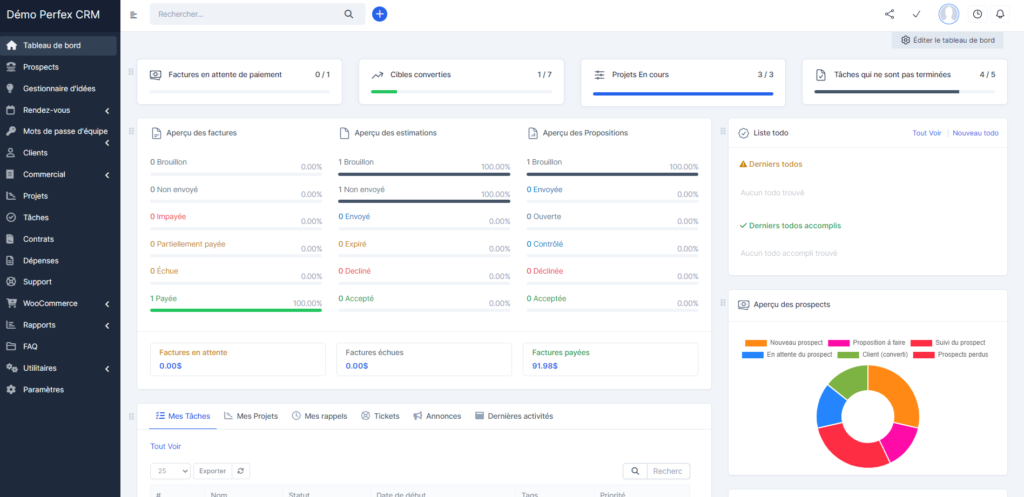Click the Liste todo check-circle icon
Image resolution: width=1024 pixels, height=497 pixels.
pos(743,133)
